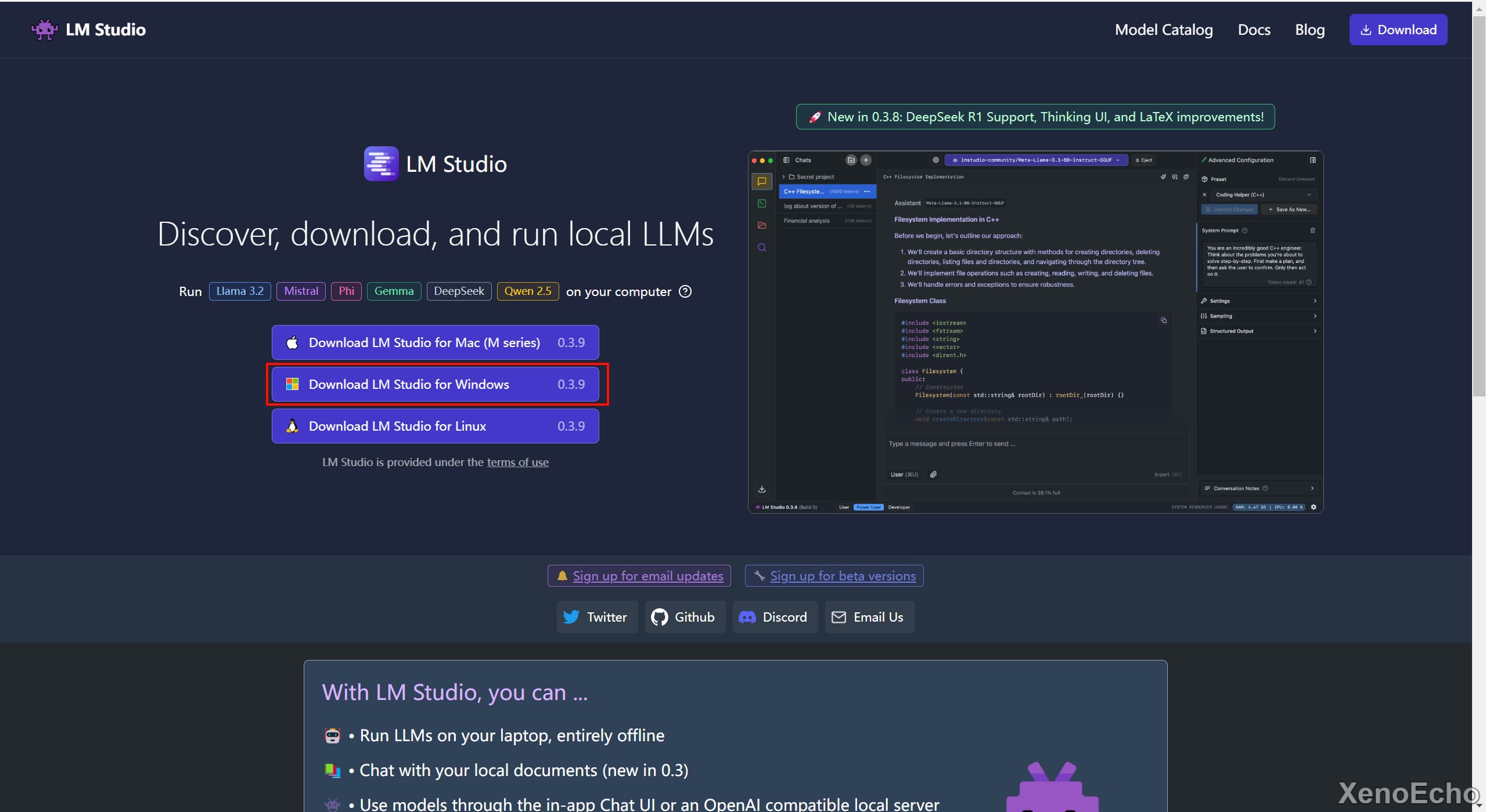This screenshot has height=812, width=1486.
Task: Select the DeepSeek model tag
Action: coord(459,291)
